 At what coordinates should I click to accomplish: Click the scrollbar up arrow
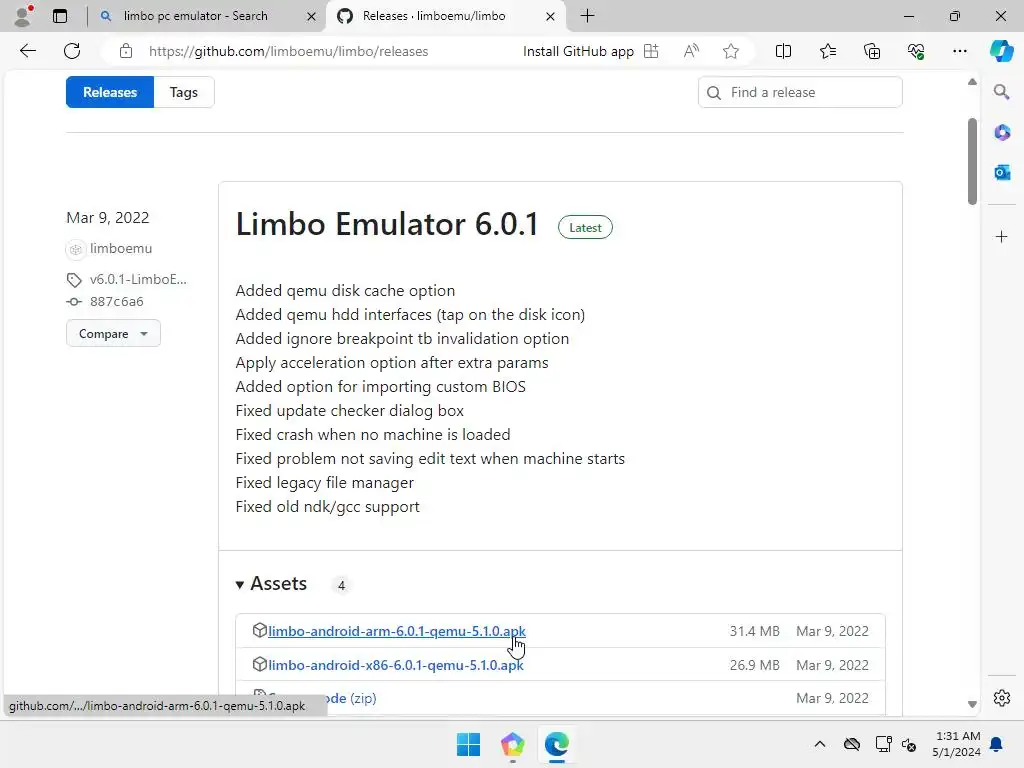972,82
